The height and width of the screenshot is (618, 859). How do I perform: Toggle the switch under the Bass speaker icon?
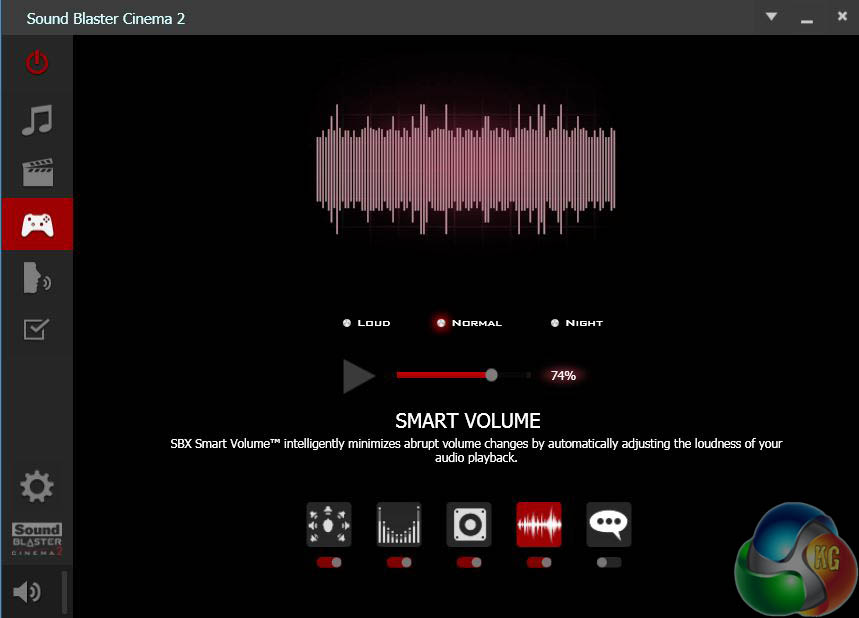point(469,562)
